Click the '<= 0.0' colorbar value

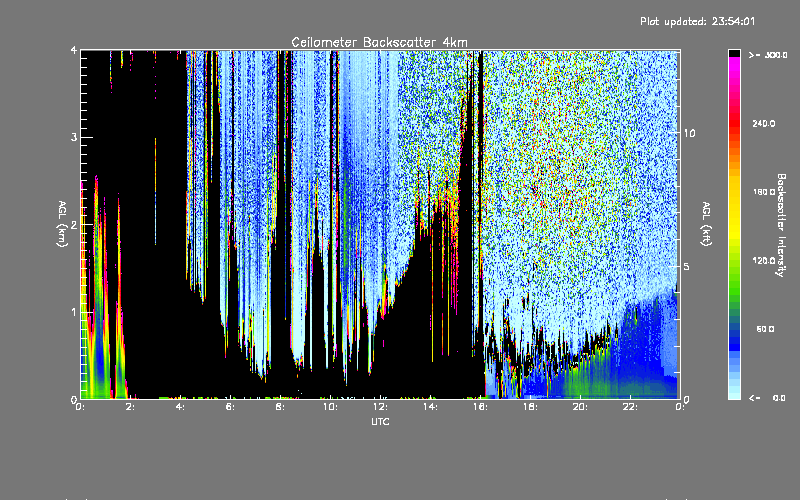coord(768,398)
